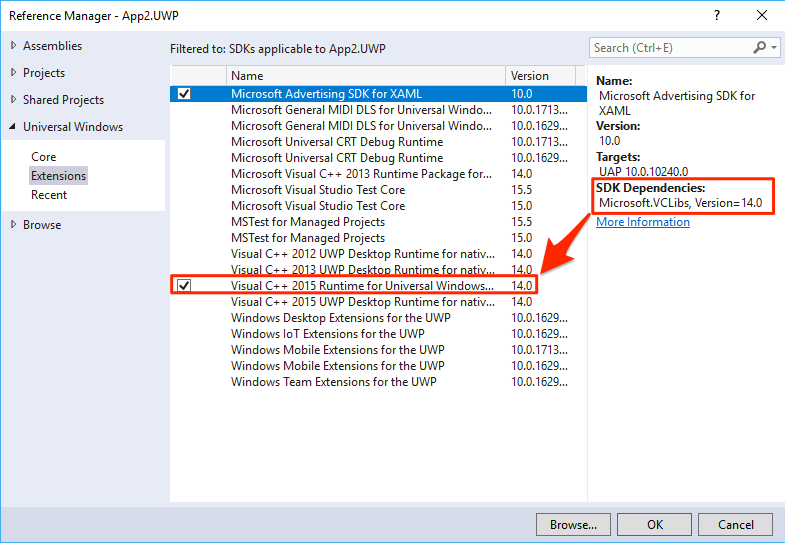Select Visual C++ 2013 UWP Desktop Runtime row

[x=378, y=269]
